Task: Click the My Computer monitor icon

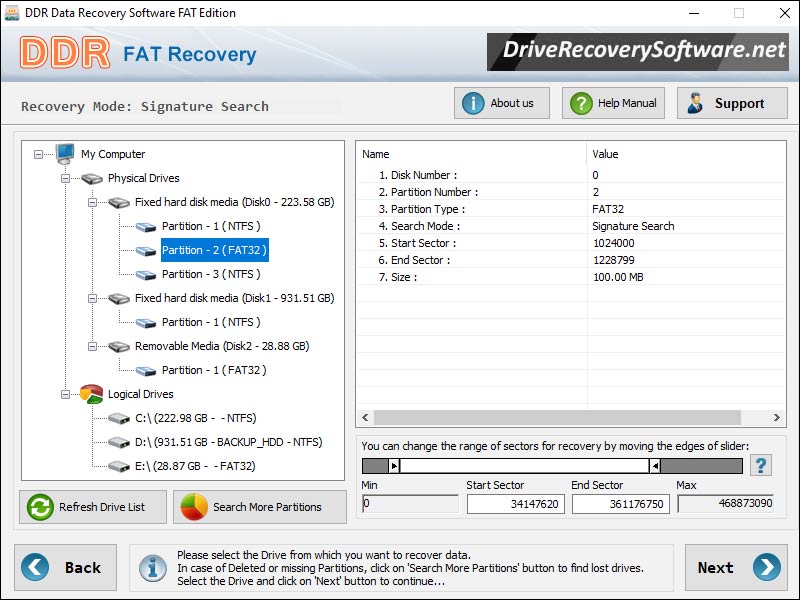Action: pos(65,154)
